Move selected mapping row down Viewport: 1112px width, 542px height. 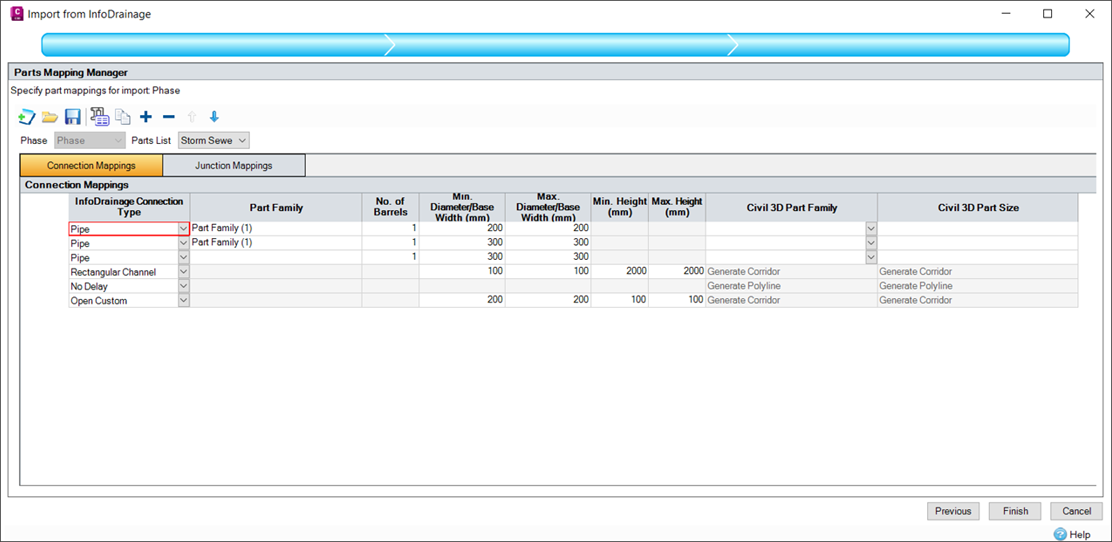[214, 117]
